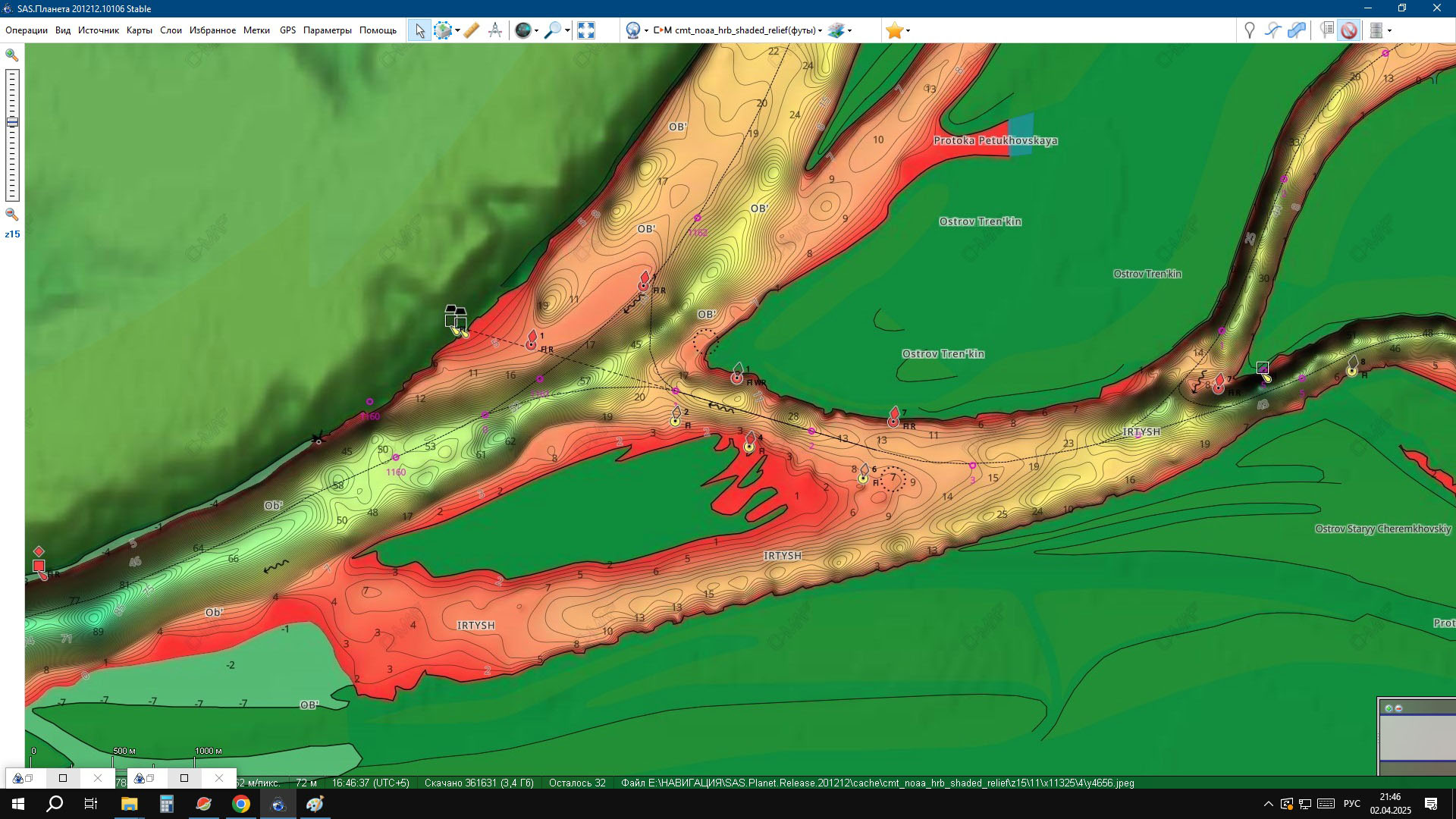Switch to full screen map view
Image resolution: width=1456 pixels, height=819 pixels.
pyautogui.click(x=585, y=30)
